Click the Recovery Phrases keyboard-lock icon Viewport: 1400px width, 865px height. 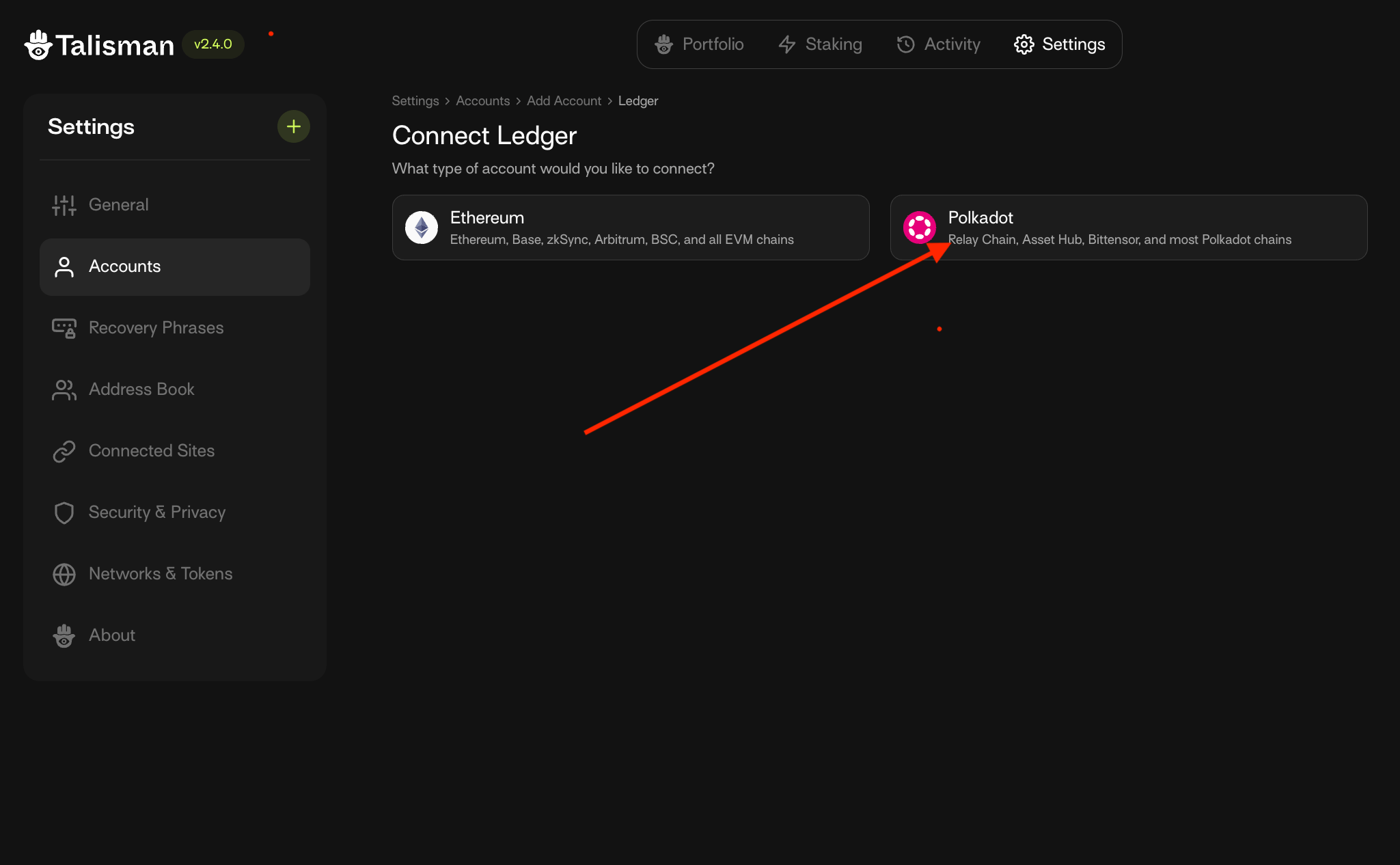[64, 328]
